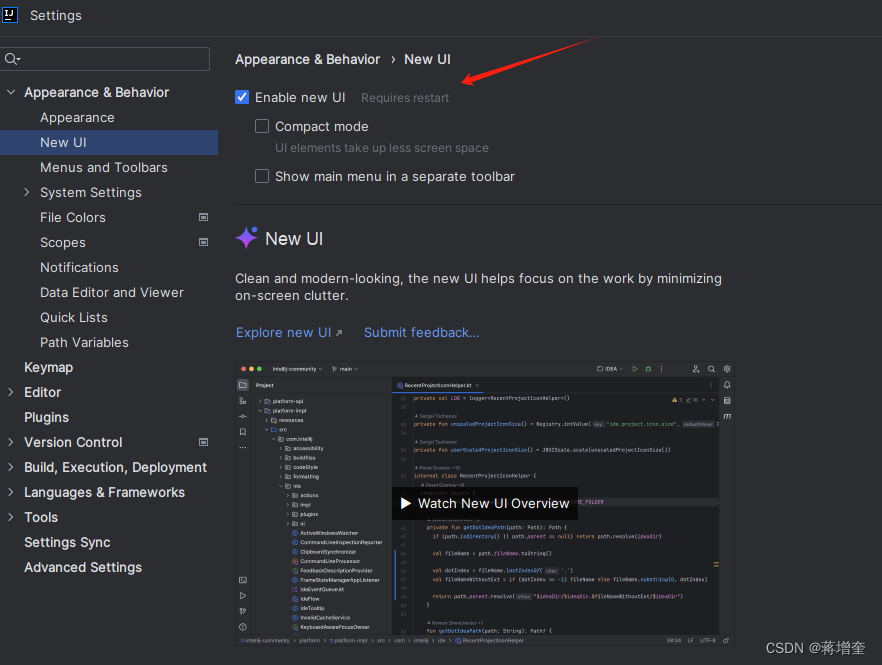Viewport: 882px width, 665px height.
Task: Click the Submit feedback link
Action: point(421,332)
